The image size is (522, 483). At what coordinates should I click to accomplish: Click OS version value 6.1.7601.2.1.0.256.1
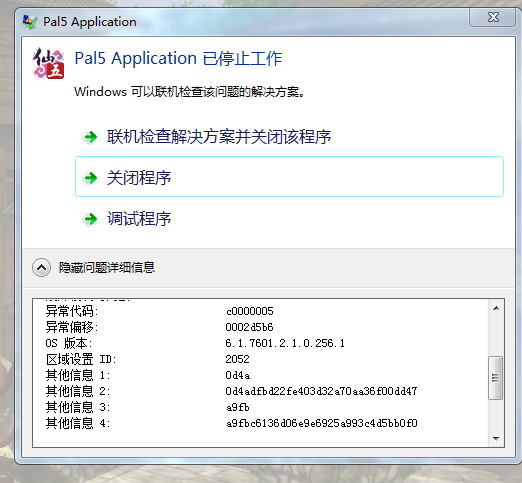click(285, 343)
